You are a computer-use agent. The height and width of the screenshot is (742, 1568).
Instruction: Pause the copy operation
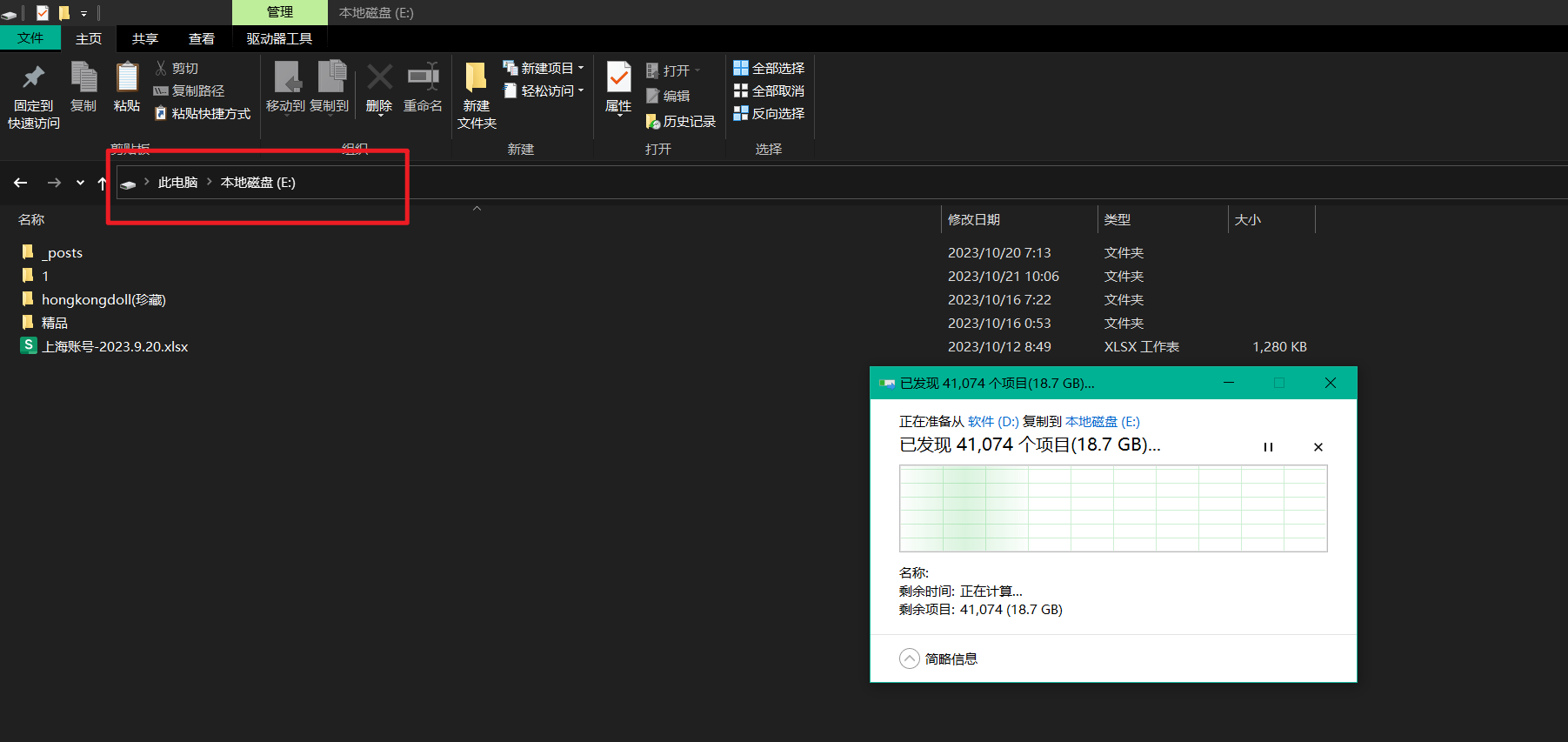pyautogui.click(x=1268, y=447)
